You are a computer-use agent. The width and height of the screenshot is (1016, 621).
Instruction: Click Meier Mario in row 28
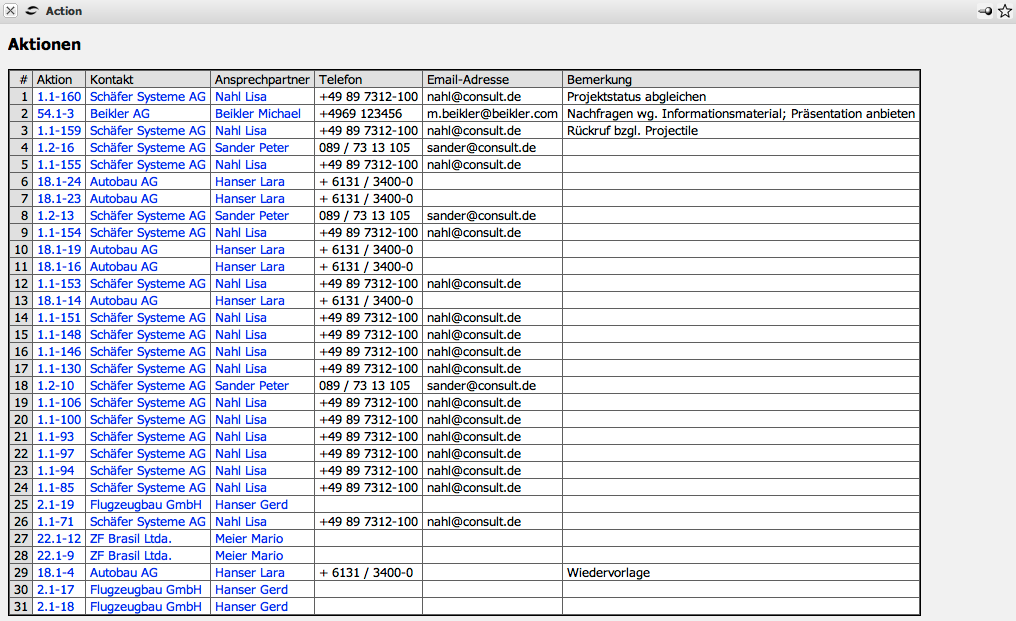pos(248,556)
